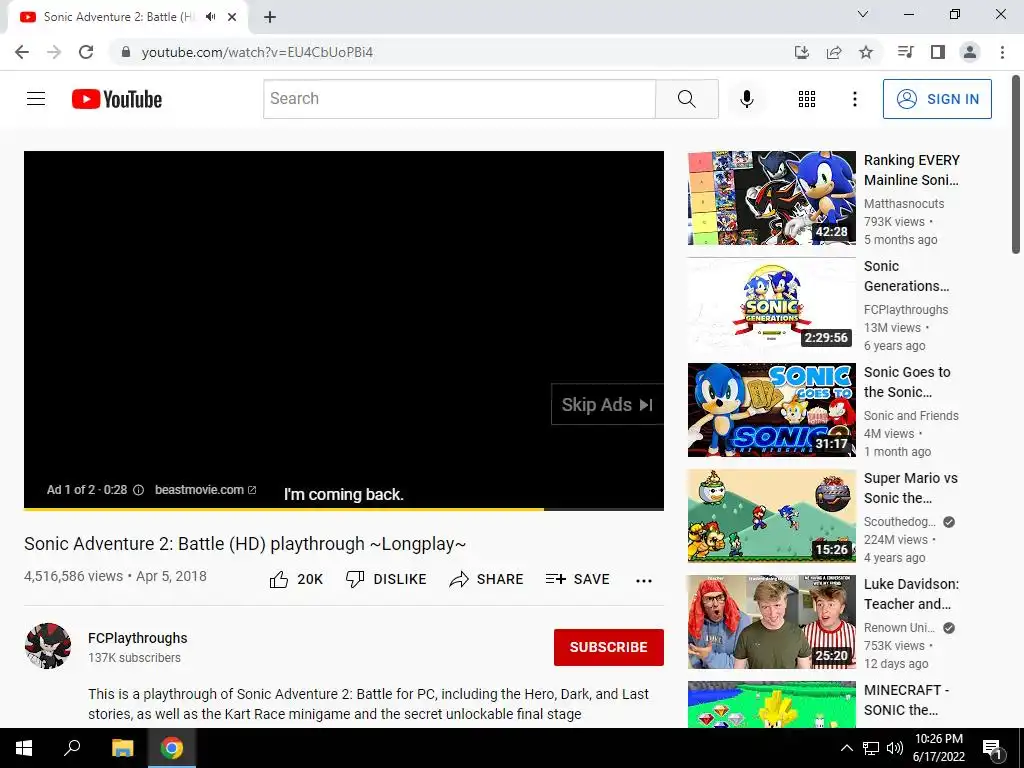
Task: Open Ranking EVERY Mainline Sonic thumbnail
Action: 771,198
